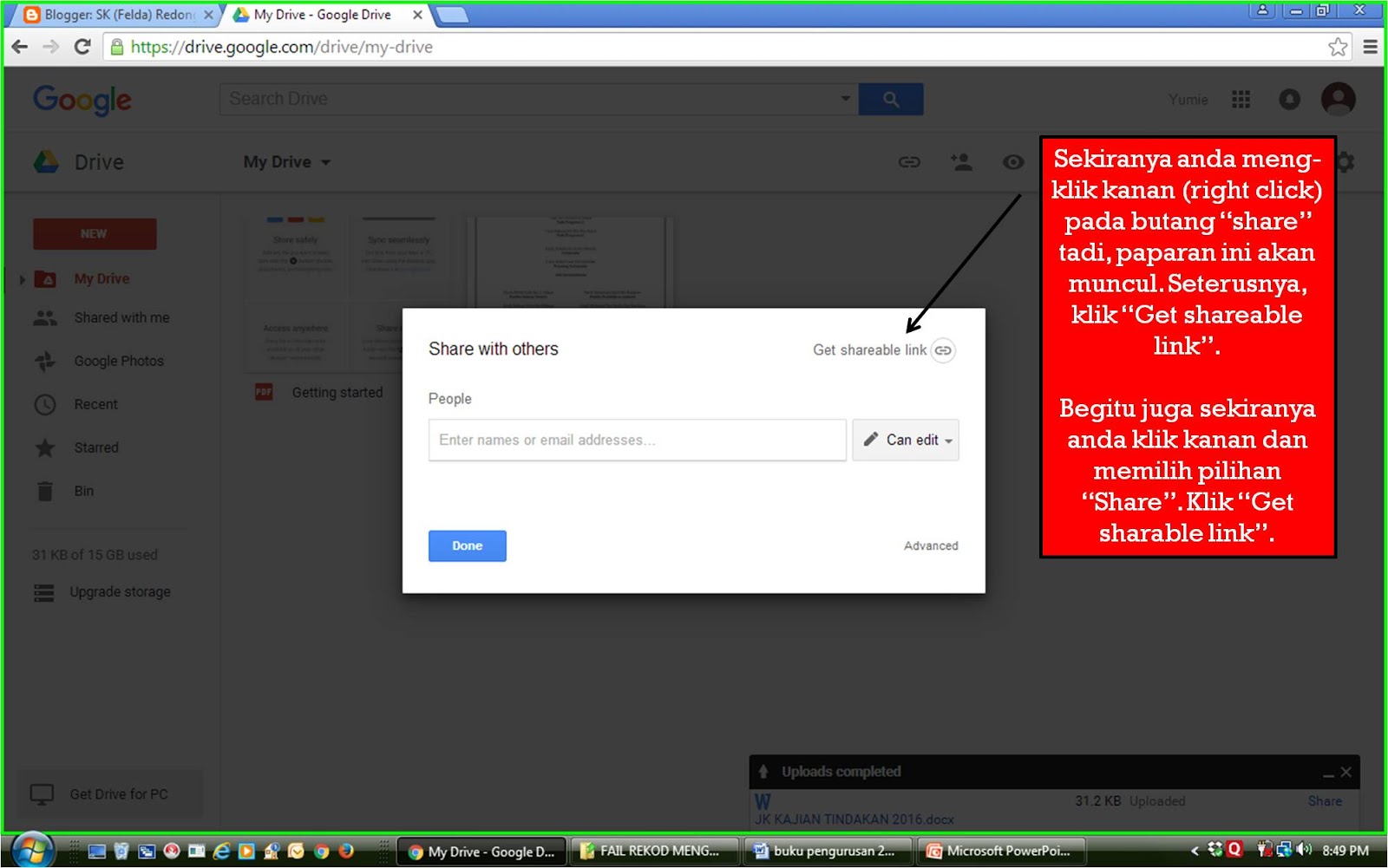Click the My Drive - Google D... taskbar button
1388x868 pixels.
tap(481, 852)
